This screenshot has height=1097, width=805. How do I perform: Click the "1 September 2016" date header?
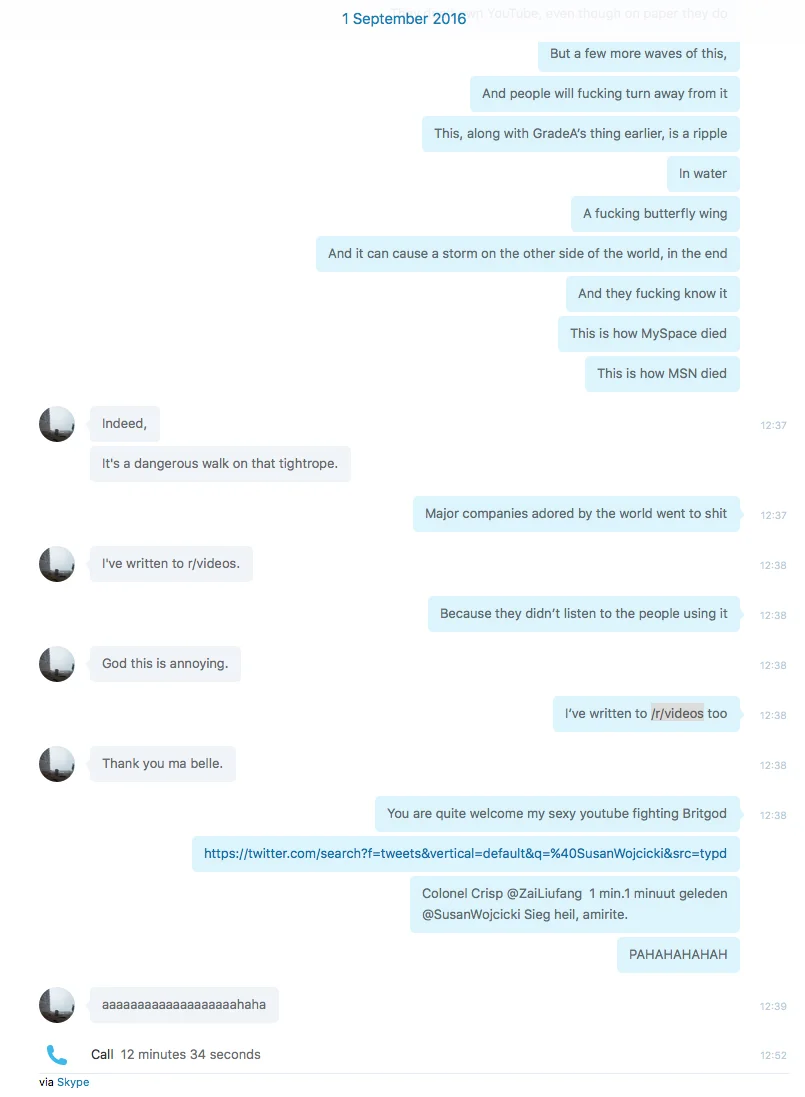(x=404, y=19)
